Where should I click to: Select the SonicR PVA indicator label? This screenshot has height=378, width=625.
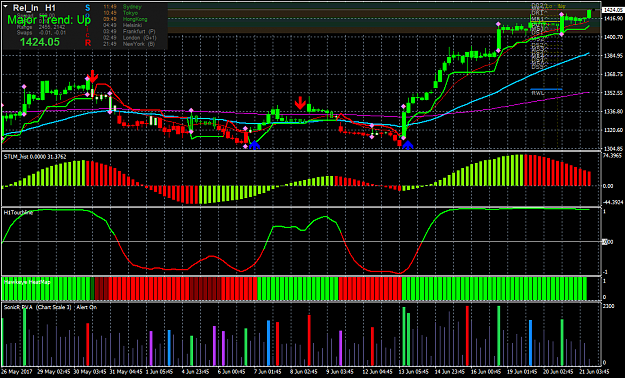click(x=50, y=307)
